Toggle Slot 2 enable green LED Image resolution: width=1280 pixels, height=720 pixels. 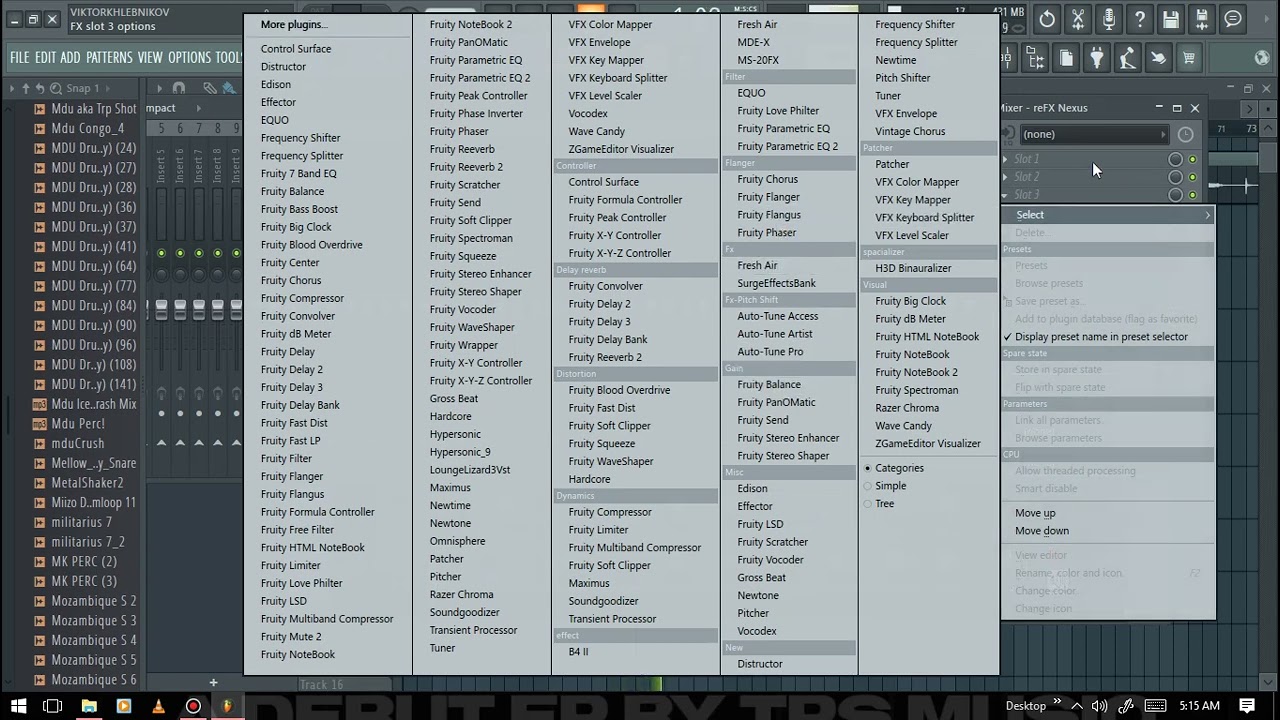pyautogui.click(x=1192, y=178)
